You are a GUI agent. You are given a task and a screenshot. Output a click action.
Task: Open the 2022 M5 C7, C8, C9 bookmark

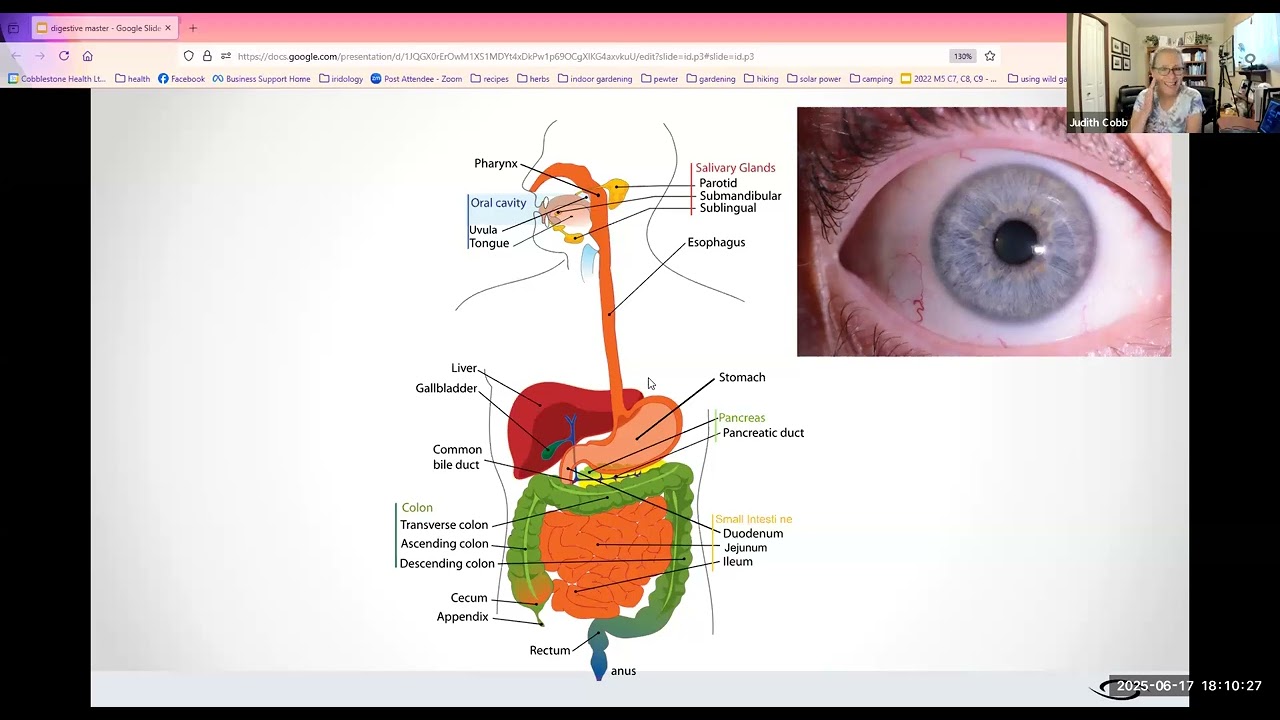coord(949,79)
